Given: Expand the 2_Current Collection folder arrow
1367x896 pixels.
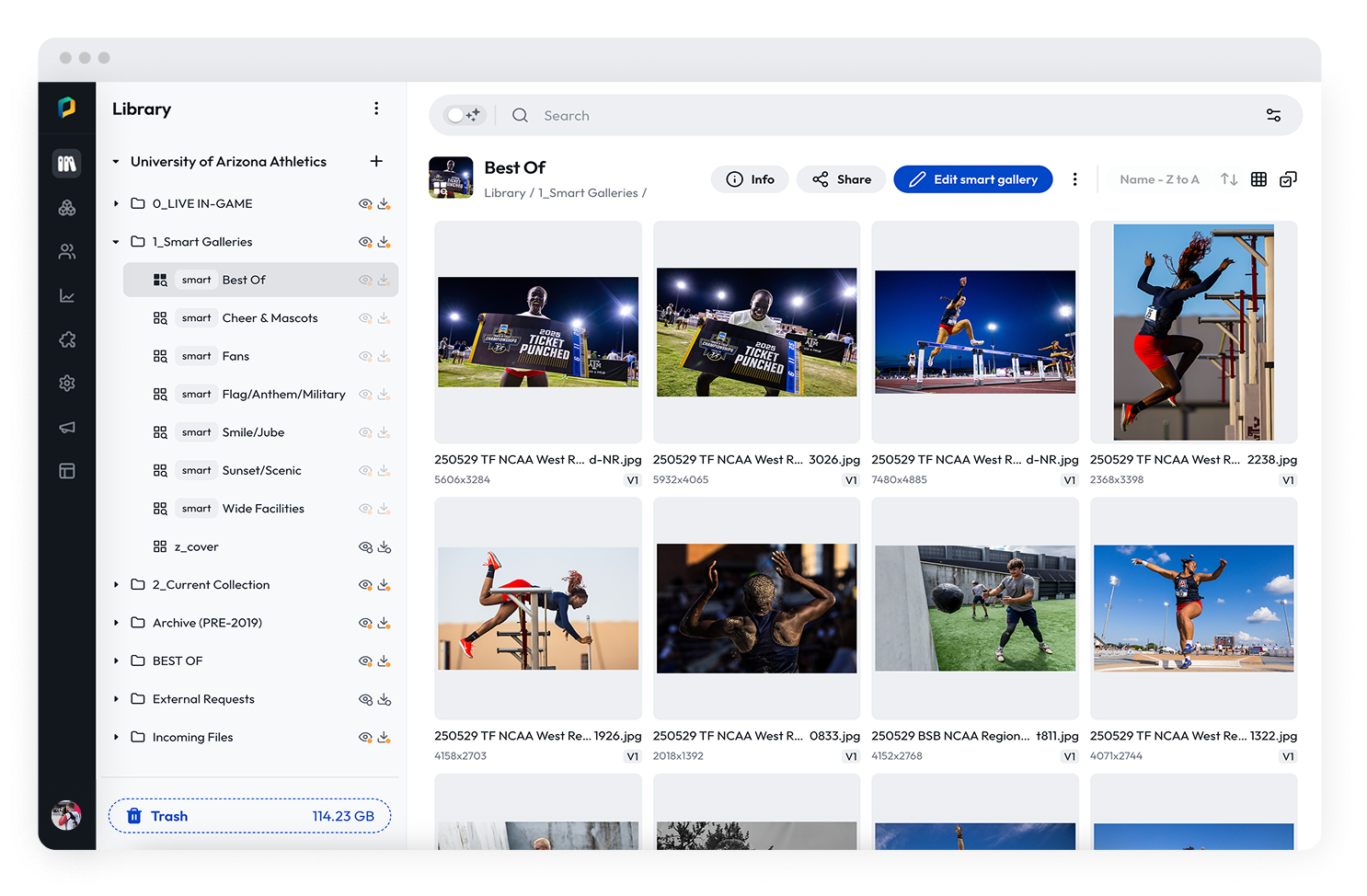Looking at the screenshot, I should tap(116, 585).
